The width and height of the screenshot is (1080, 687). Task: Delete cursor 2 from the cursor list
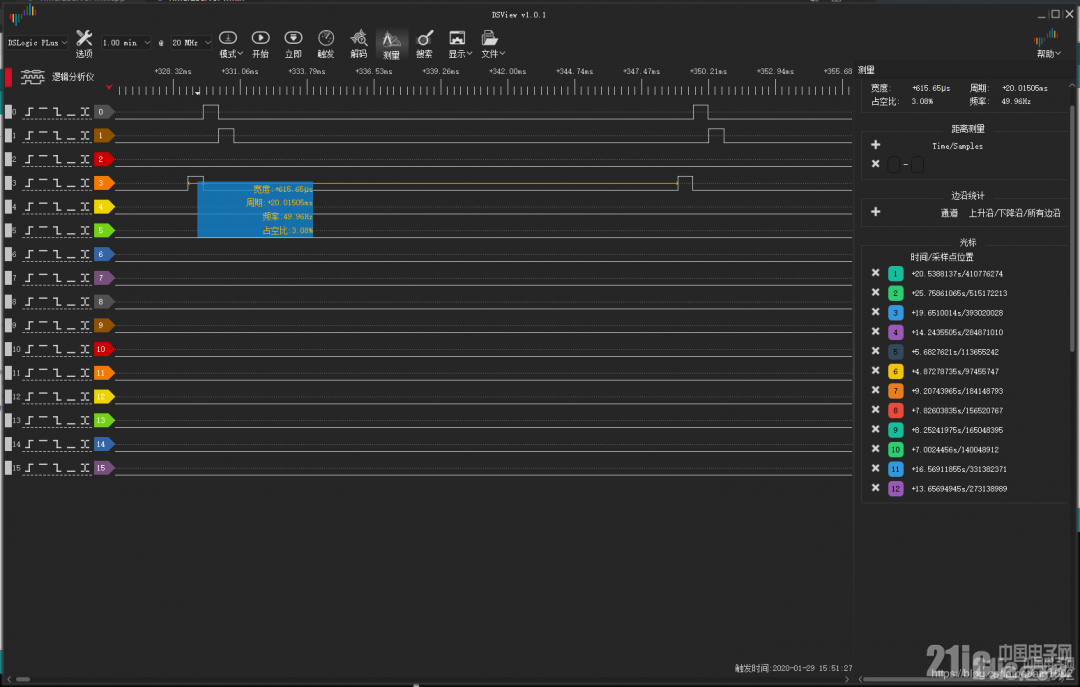[x=875, y=292]
